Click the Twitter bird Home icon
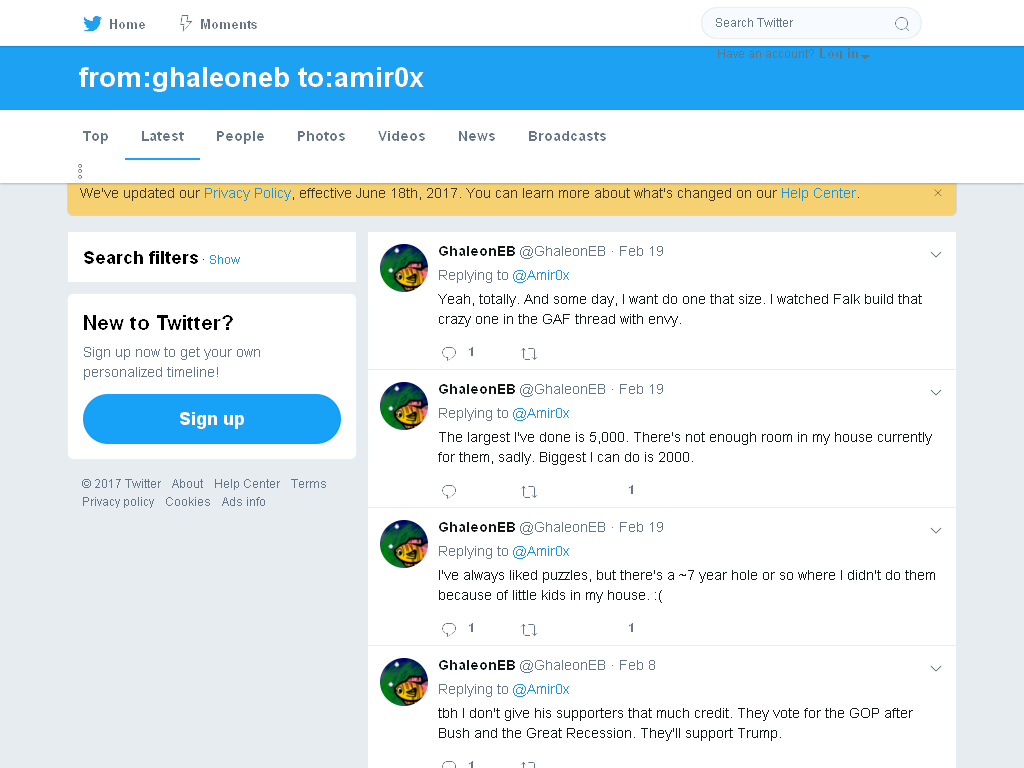Screen dimensions: 1024x768 point(92,24)
